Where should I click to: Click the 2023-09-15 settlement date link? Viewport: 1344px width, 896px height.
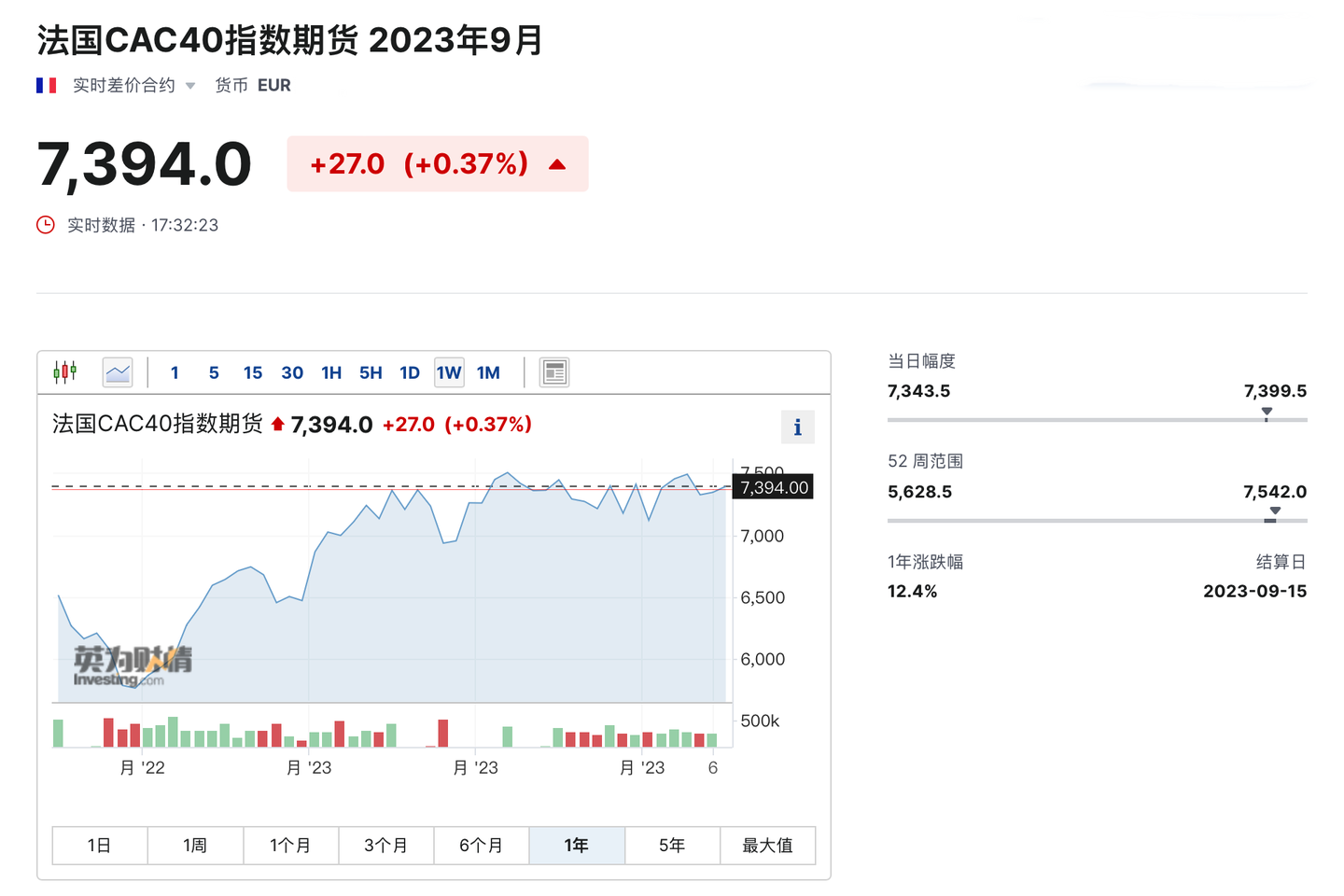1254,591
